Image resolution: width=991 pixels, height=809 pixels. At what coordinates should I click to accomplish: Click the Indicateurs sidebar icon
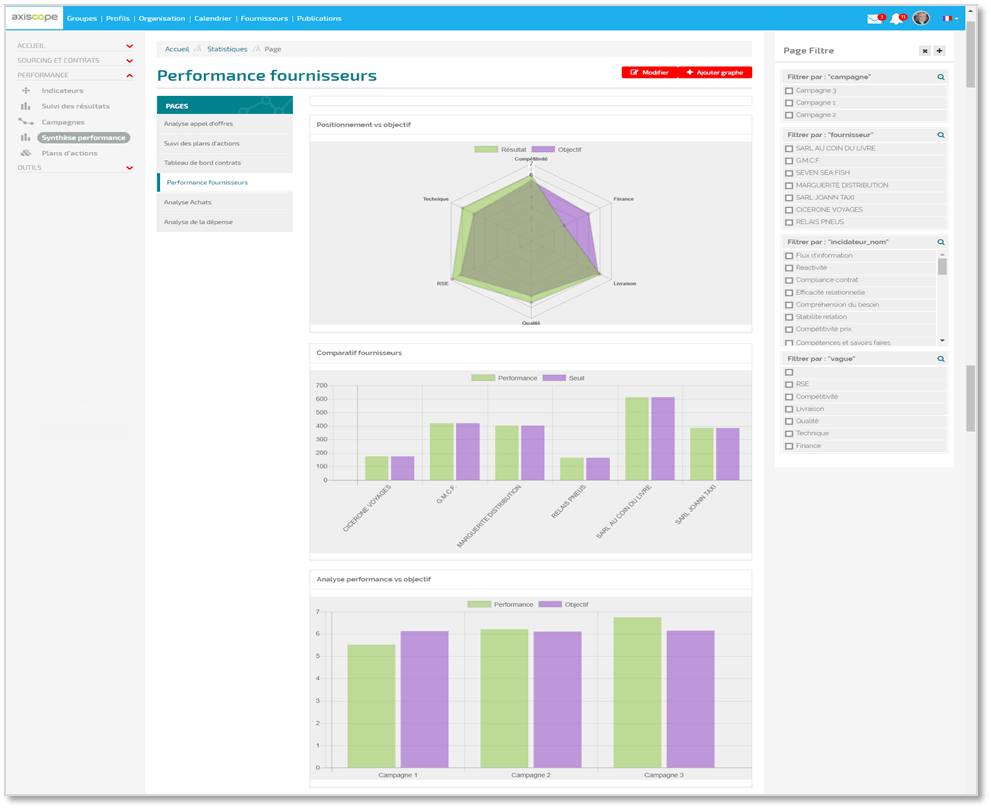pos(26,90)
